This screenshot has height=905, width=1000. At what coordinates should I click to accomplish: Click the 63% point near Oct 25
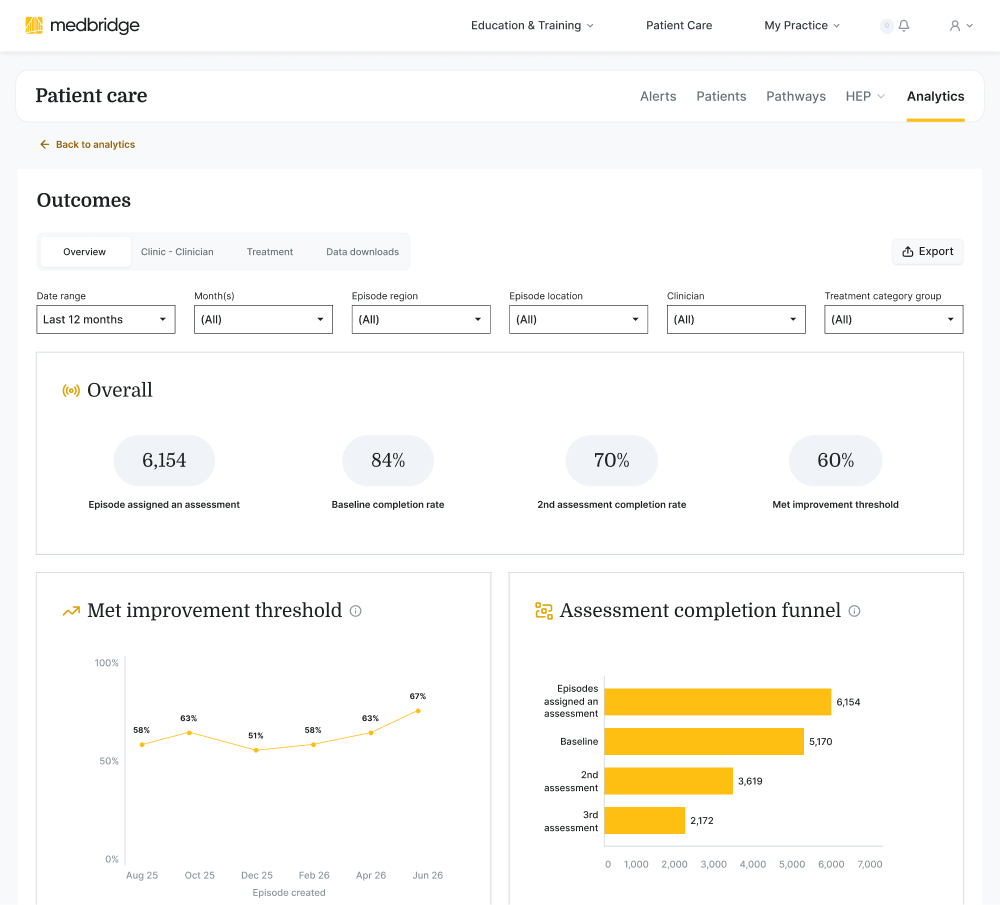coord(189,733)
